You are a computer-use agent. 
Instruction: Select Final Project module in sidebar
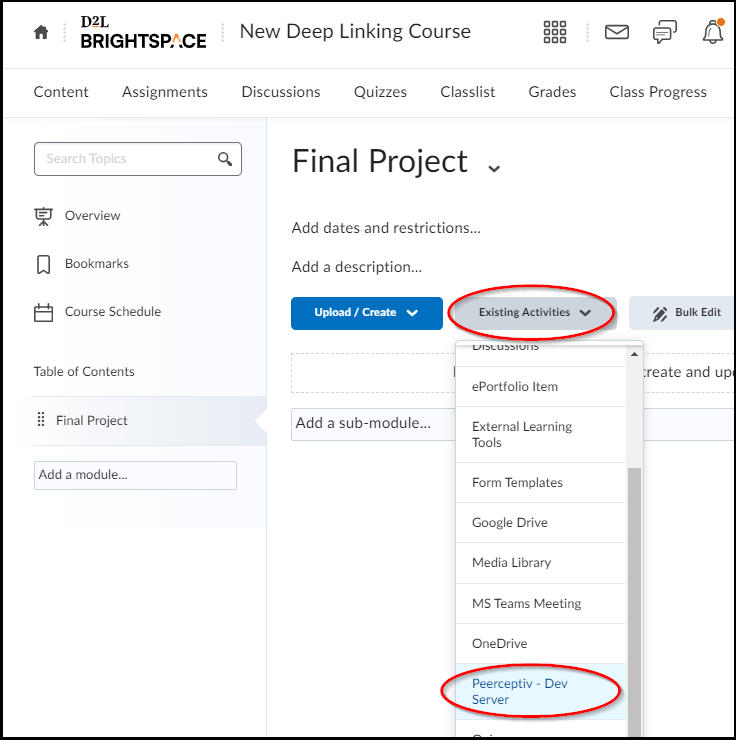150,420
